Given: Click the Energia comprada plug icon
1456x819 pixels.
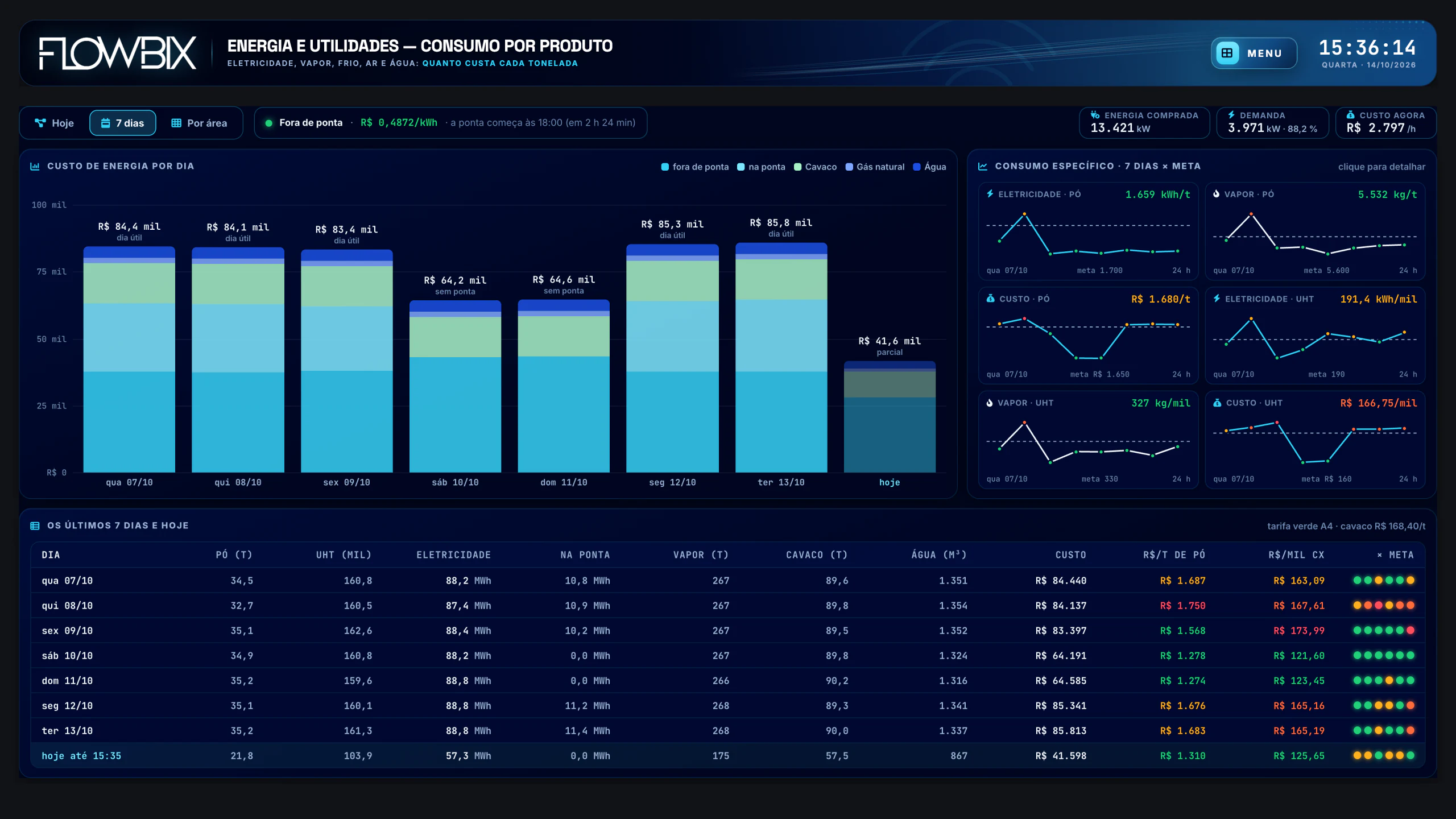Looking at the screenshot, I should (x=1095, y=115).
